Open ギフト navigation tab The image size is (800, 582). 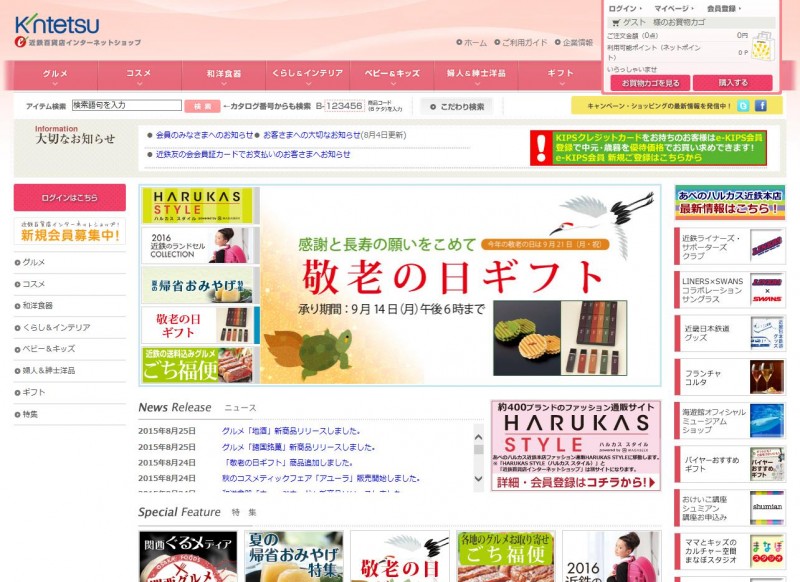(x=560, y=75)
